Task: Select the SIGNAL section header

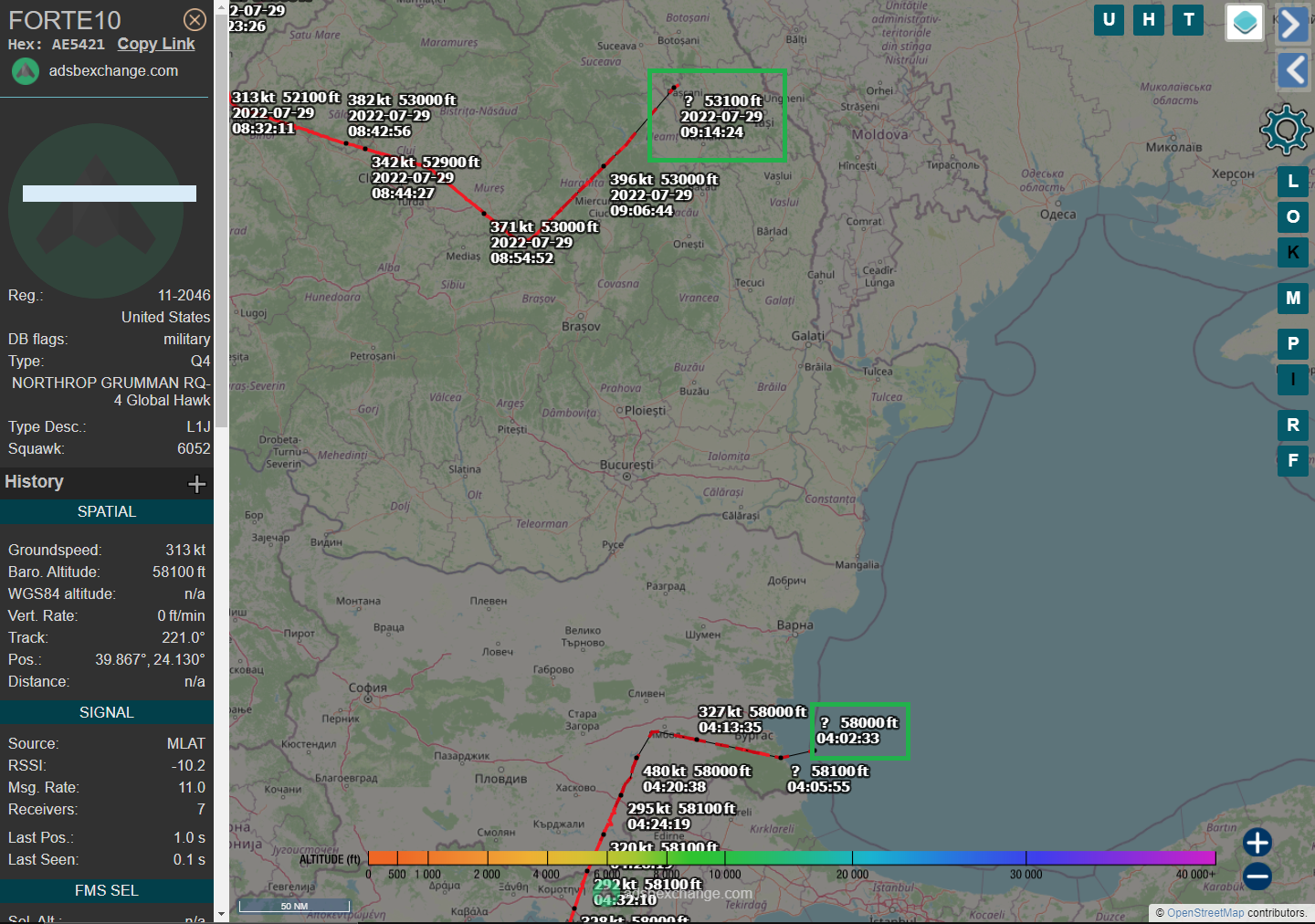Action: click(107, 713)
